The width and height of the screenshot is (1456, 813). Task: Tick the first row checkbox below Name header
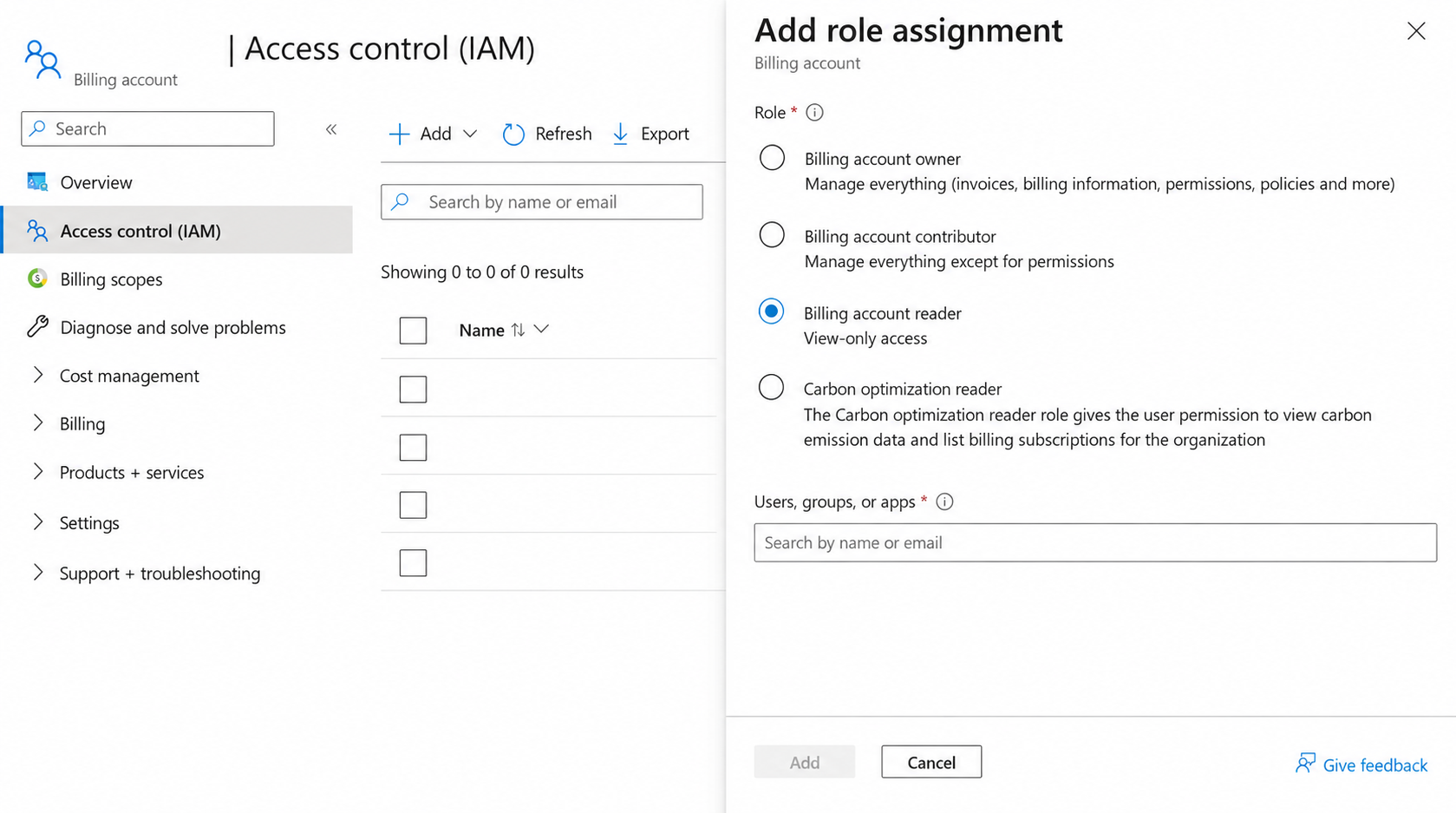click(x=413, y=390)
